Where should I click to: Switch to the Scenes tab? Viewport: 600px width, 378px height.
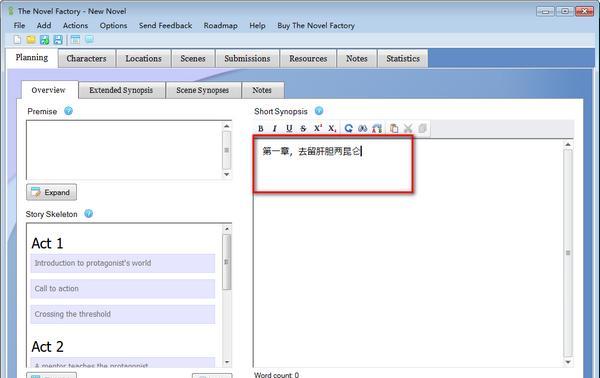click(193, 59)
